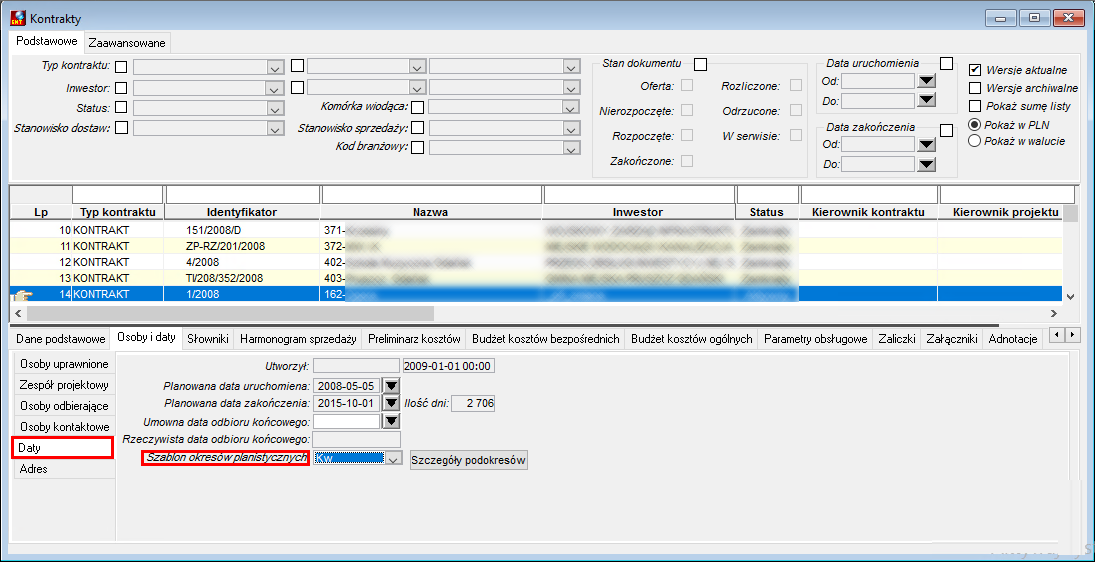1095x562 pixels.
Task: Open the Zaliczki tab
Action: coord(897,339)
